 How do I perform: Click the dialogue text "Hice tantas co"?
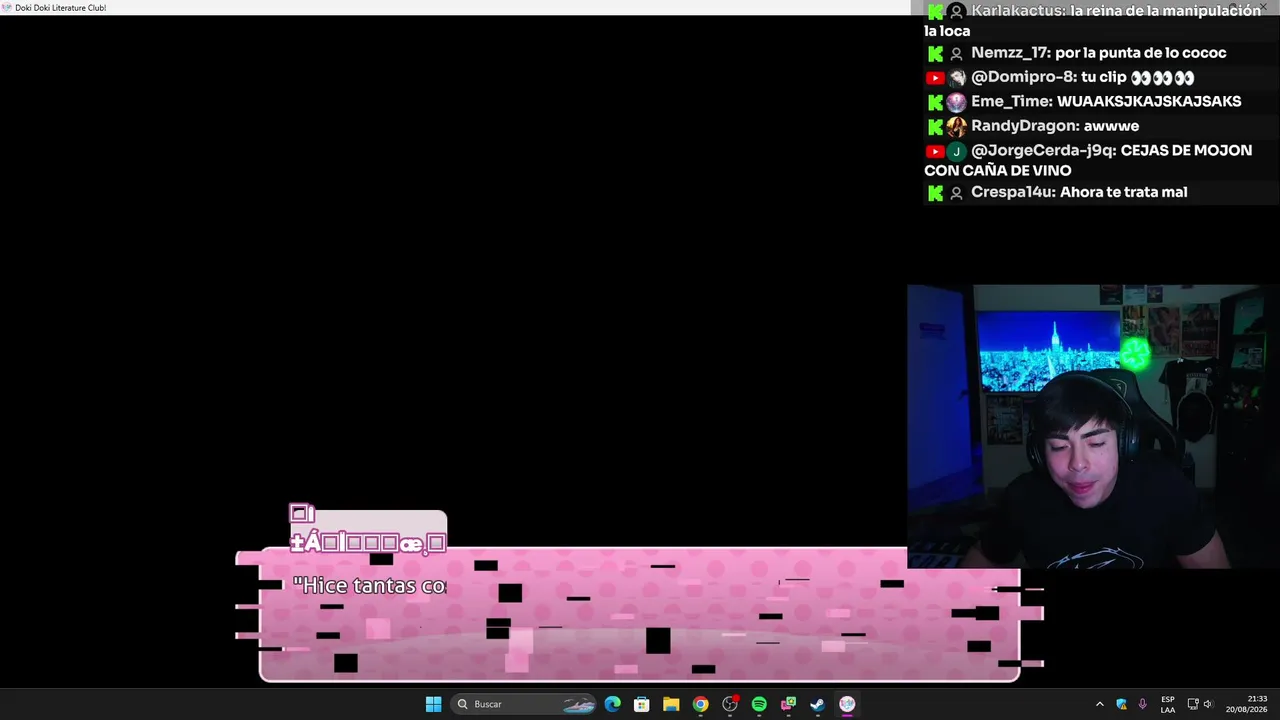tap(370, 586)
